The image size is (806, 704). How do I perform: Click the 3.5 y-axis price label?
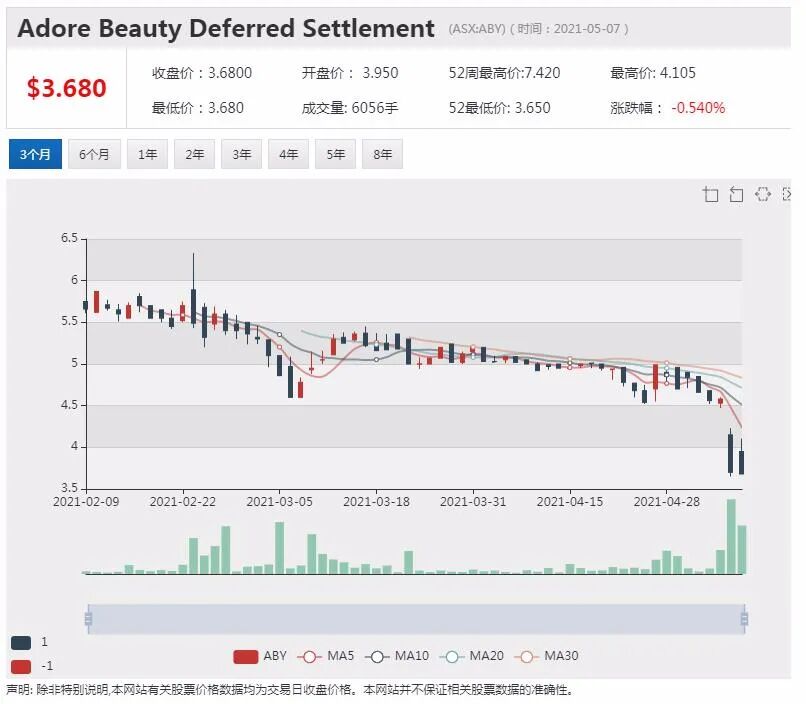coord(69,488)
